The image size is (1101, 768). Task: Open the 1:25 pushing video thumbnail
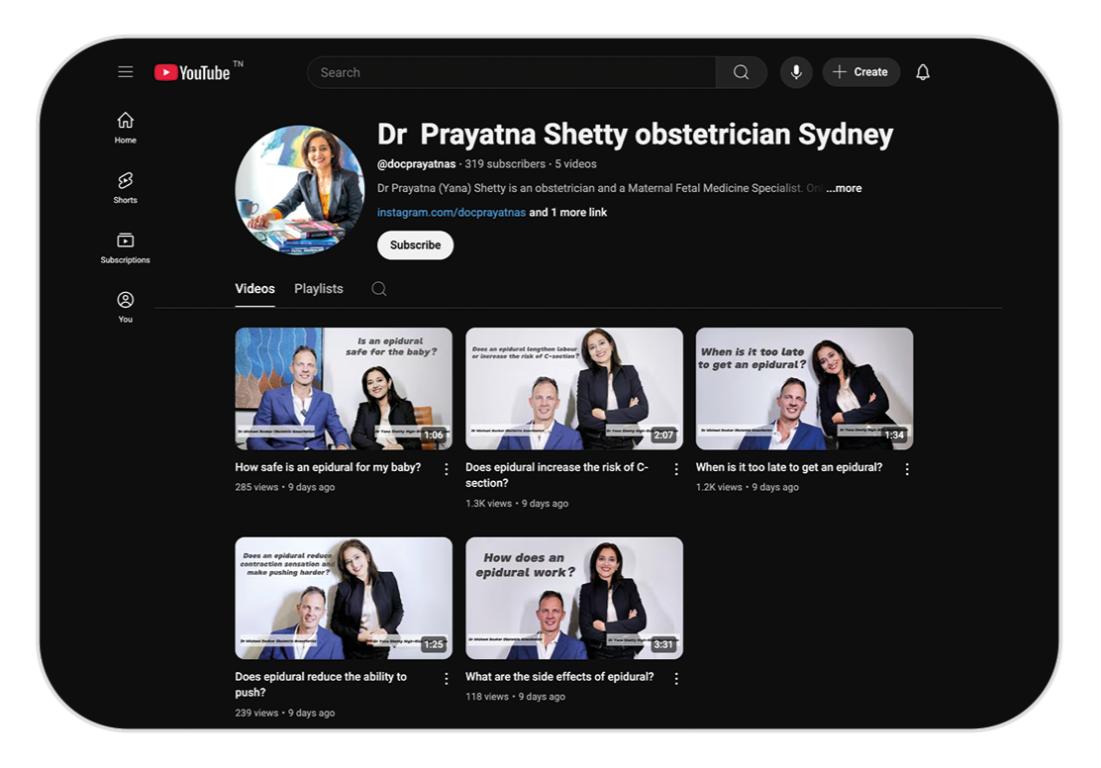(343, 598)
